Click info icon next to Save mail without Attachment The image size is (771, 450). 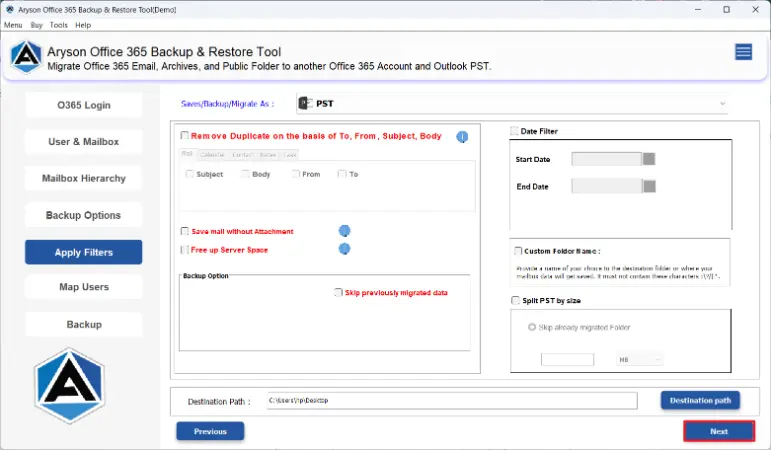pos(345,231)
